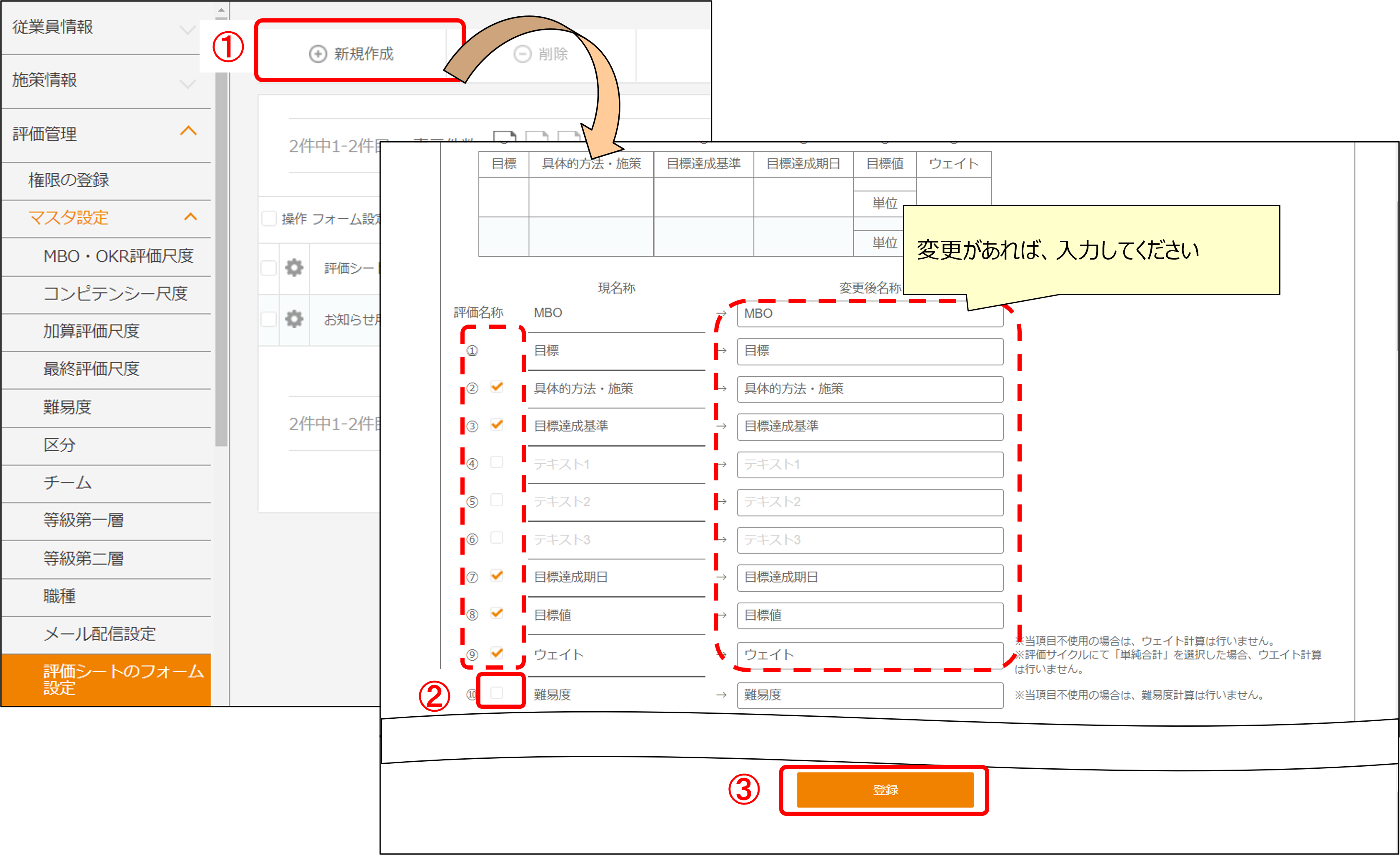
Task: Toggle the select-all checkbox beside 操作
Action: point(269,219)
